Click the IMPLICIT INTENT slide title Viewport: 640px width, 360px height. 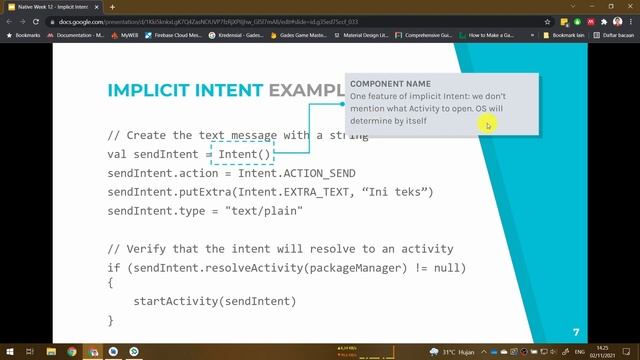(x=185, y=90)
